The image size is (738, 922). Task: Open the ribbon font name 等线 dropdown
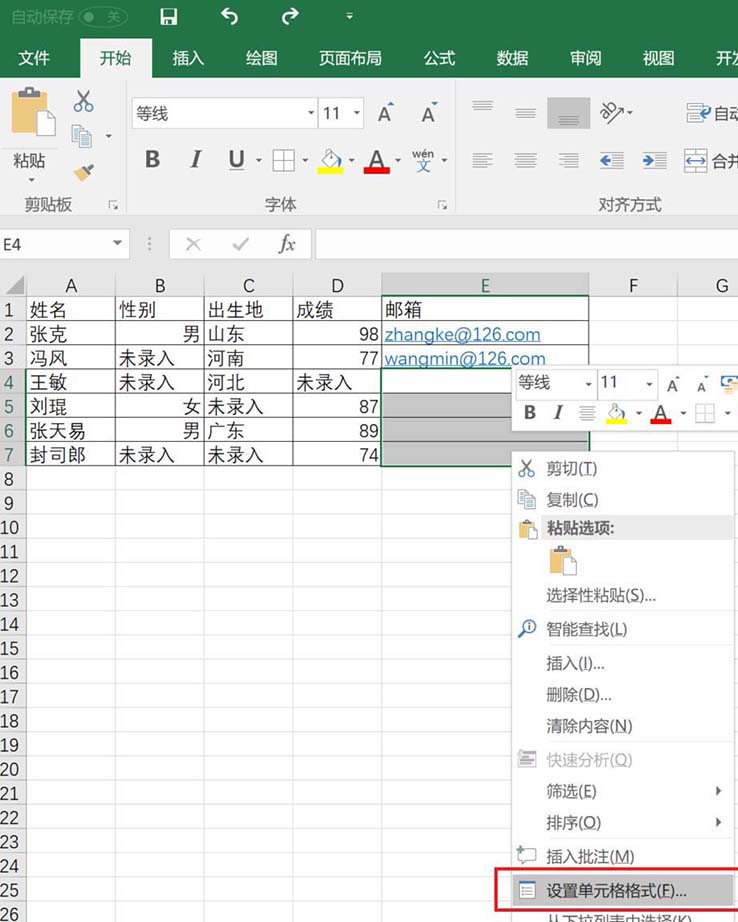pyautogui.click(x=311, y=112)
